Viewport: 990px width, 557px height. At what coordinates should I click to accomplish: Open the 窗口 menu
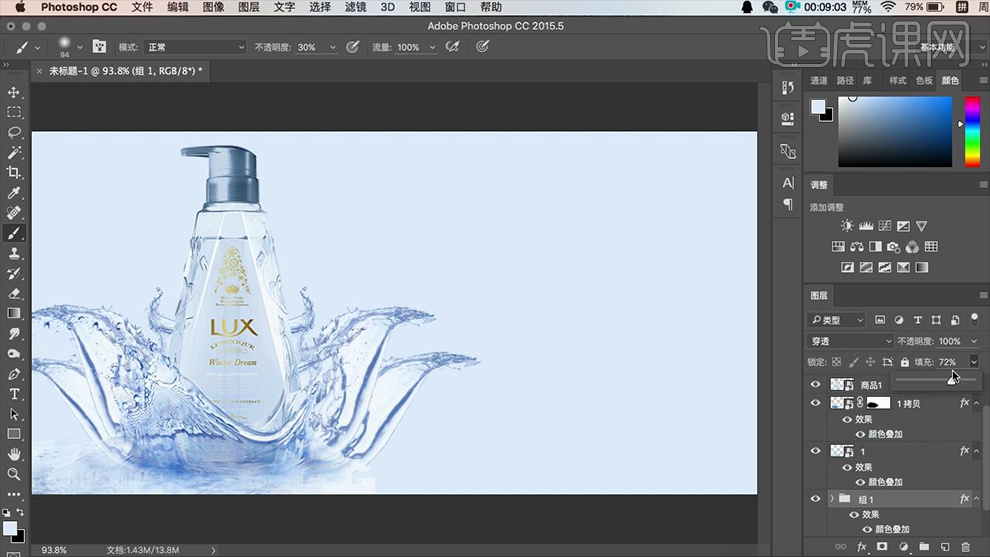click(x=455, y=7)
